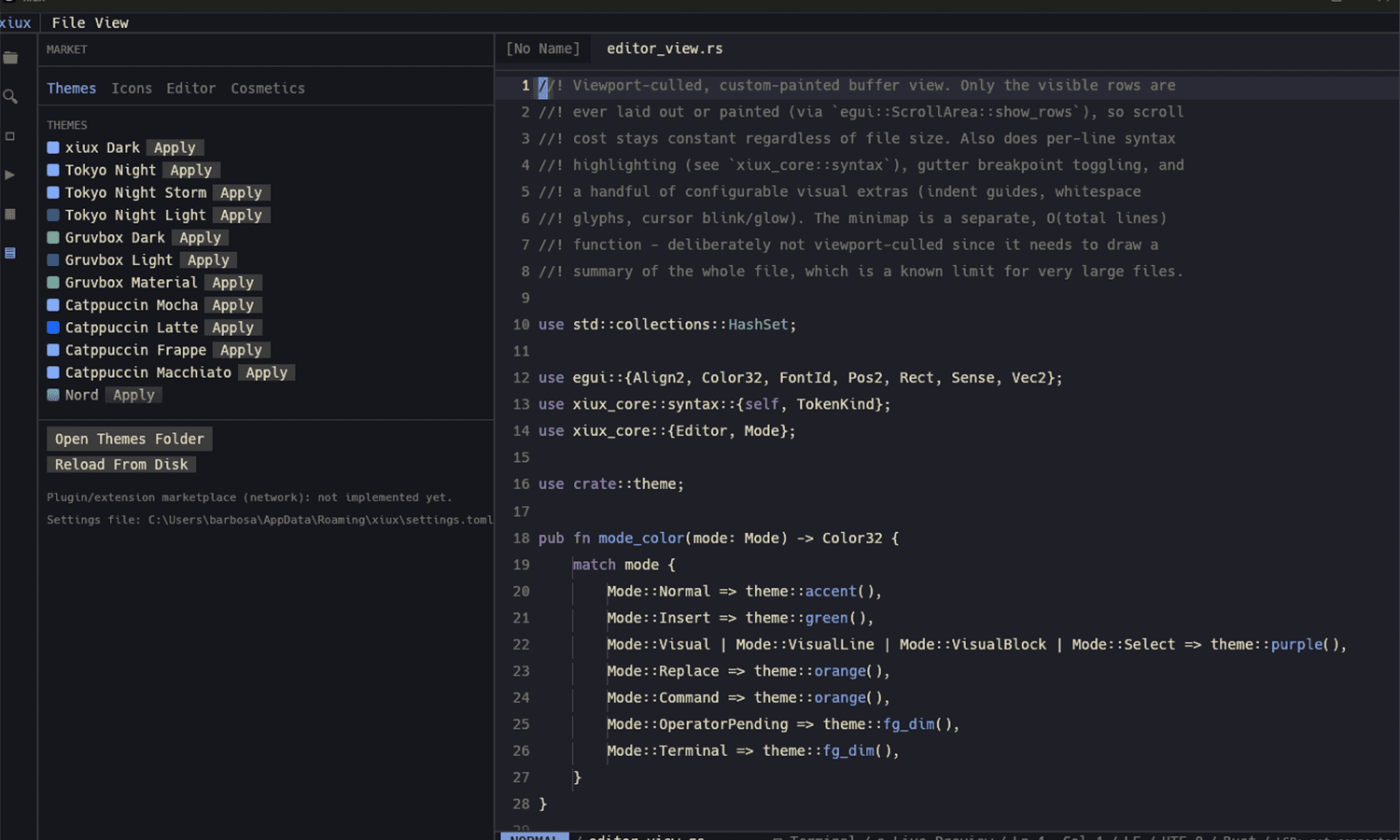Click the xiux app label in menu bar

(x=16, y=22)
